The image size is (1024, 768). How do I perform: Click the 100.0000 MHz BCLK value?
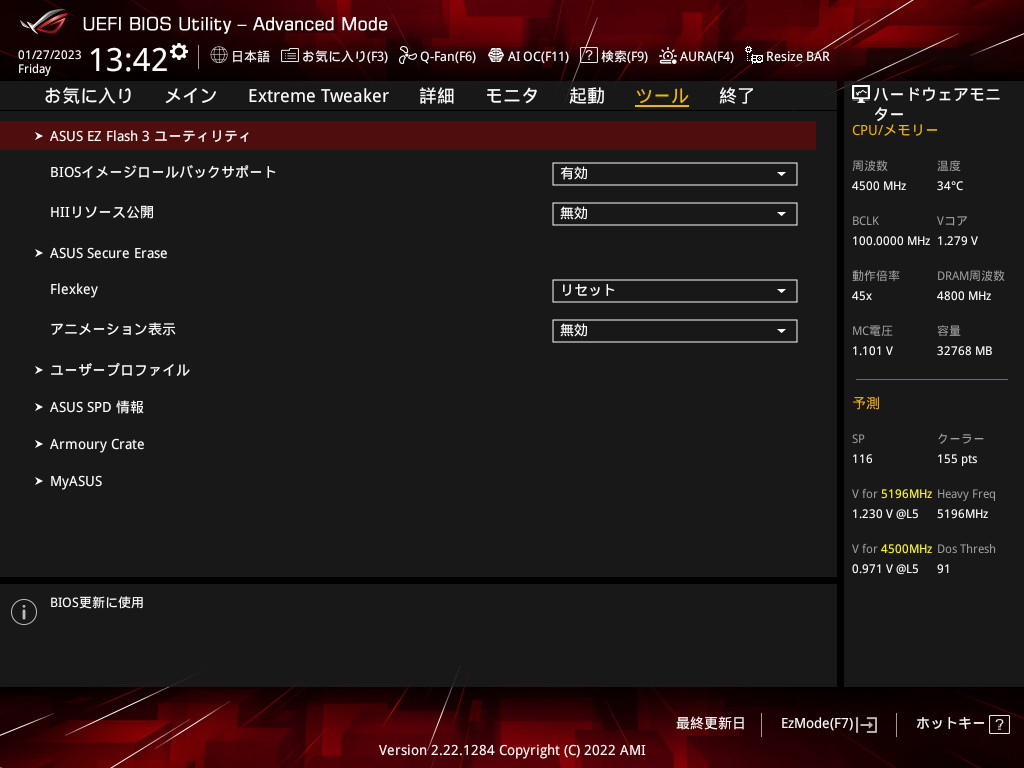coord(891,240)
